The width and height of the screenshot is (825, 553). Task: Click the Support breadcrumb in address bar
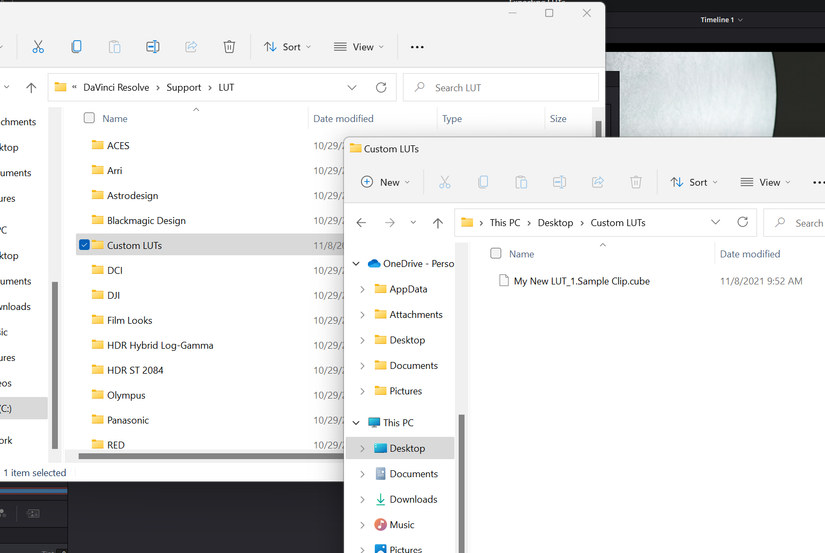point(184,88)
